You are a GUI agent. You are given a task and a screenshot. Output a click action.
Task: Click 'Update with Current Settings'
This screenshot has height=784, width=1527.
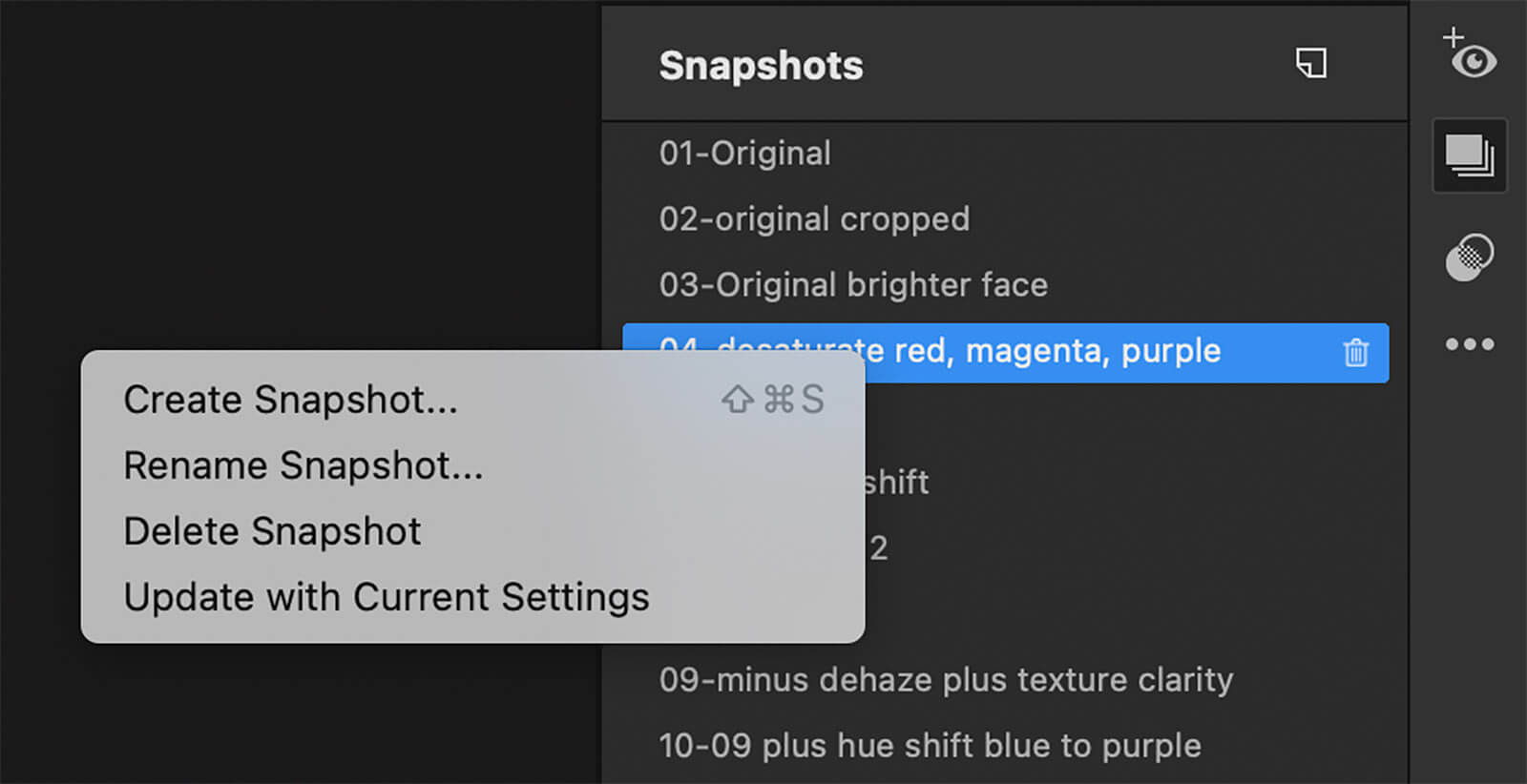pyautogui.click(x=386, y=597)
